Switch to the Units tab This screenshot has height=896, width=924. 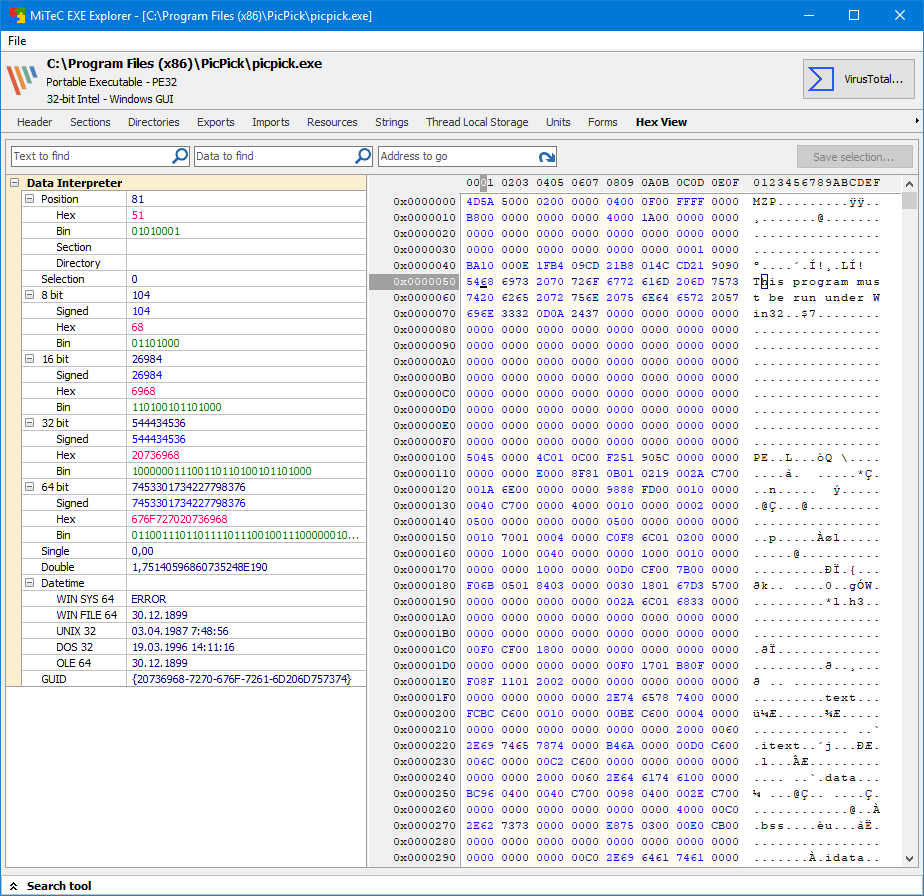point(558,122)
